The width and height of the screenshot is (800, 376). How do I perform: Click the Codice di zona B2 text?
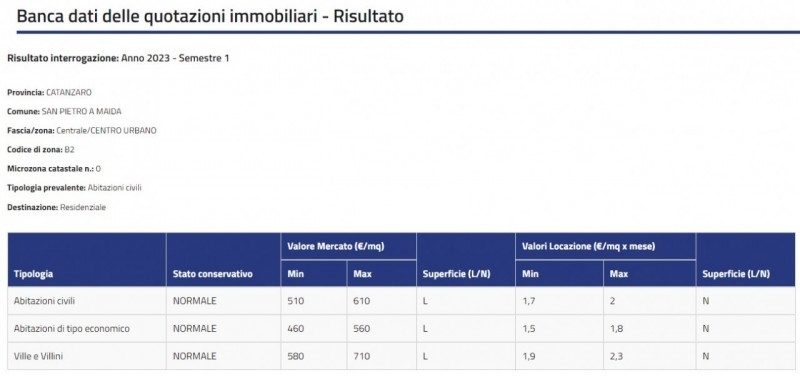pos(41,149)
